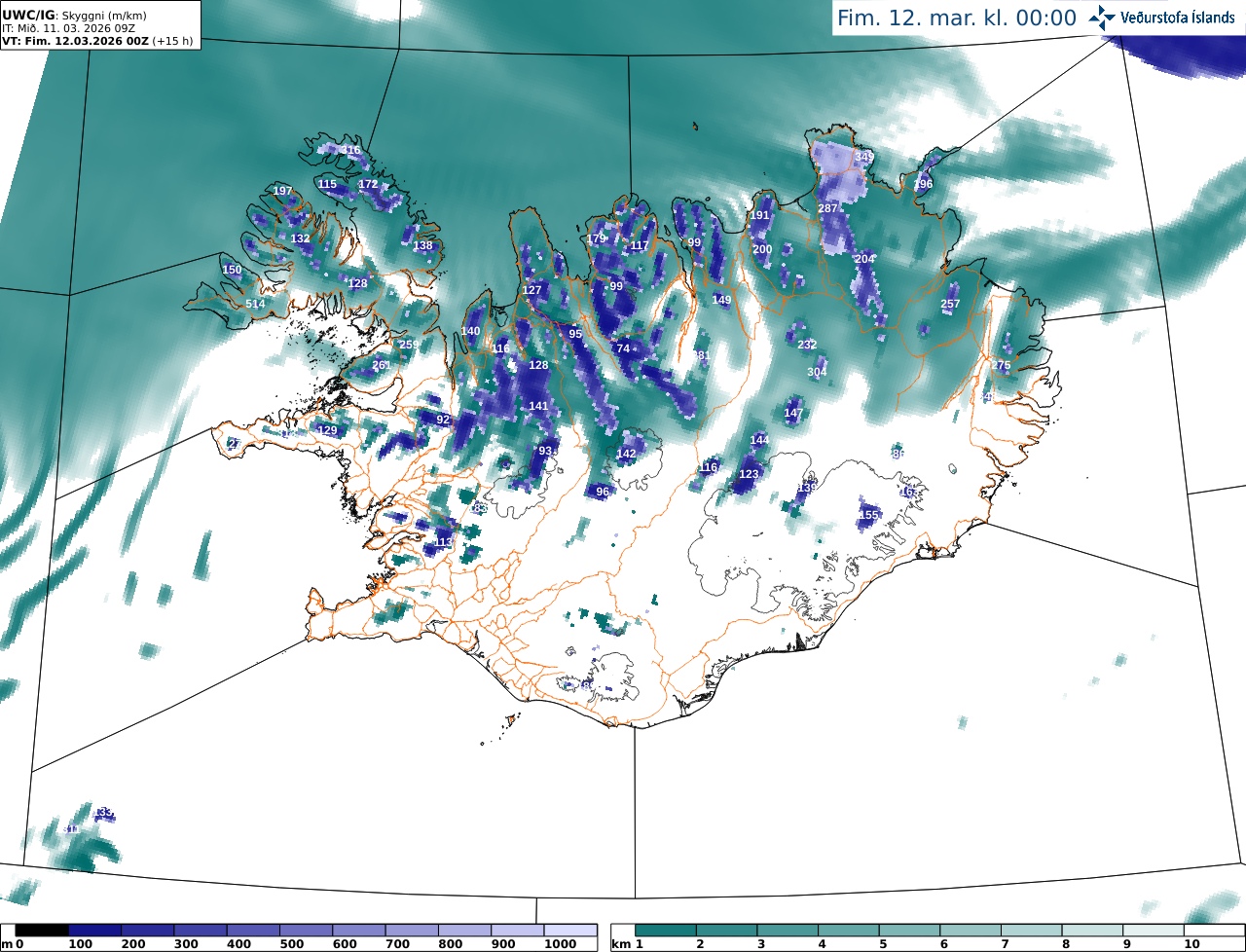Click the 147 visibility value on the map

pyautogui.click(x=793, y=413)
